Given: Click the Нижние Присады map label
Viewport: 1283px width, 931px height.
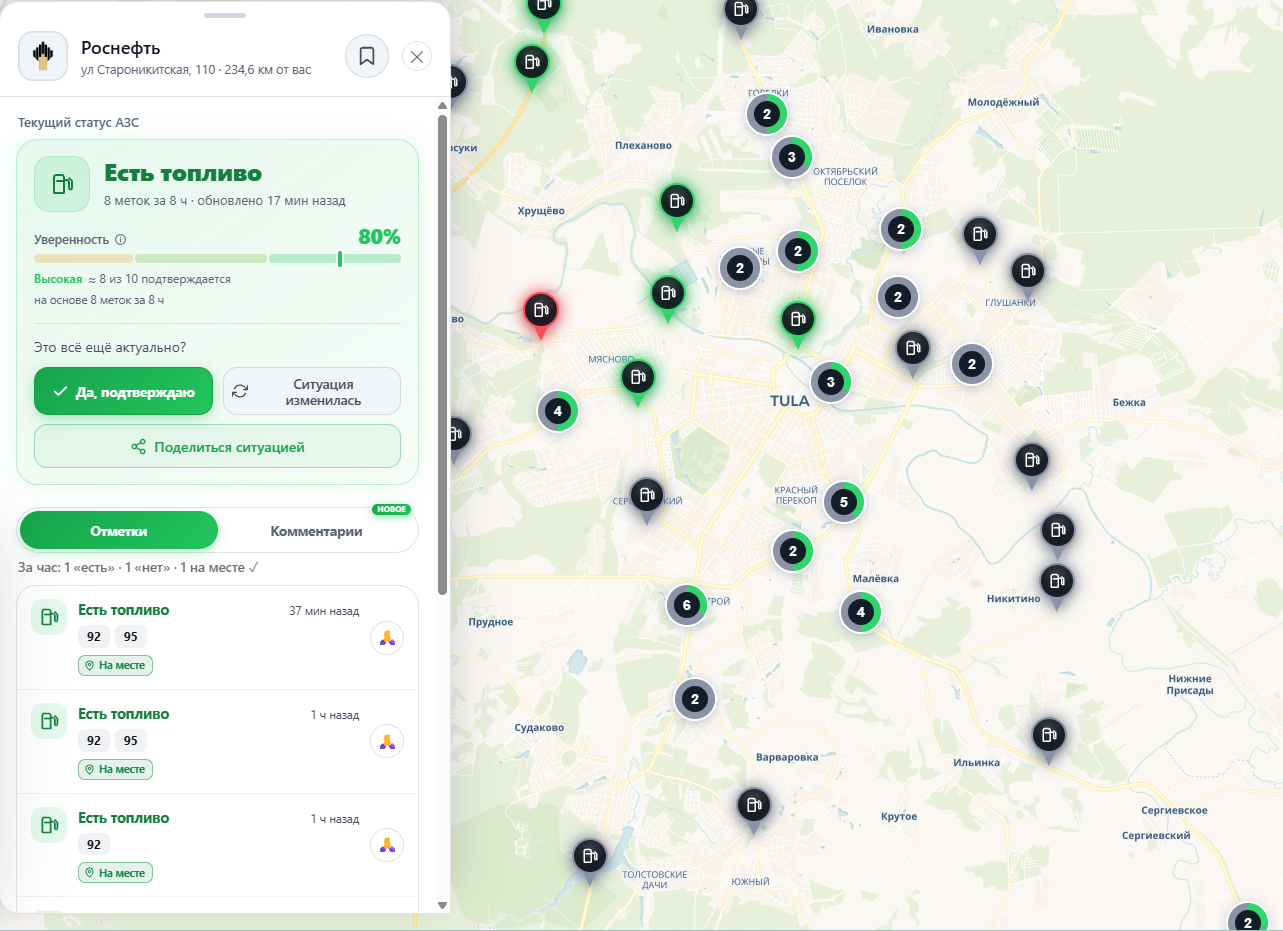Looking at the screenshot, I should [x=1190, y=684].
